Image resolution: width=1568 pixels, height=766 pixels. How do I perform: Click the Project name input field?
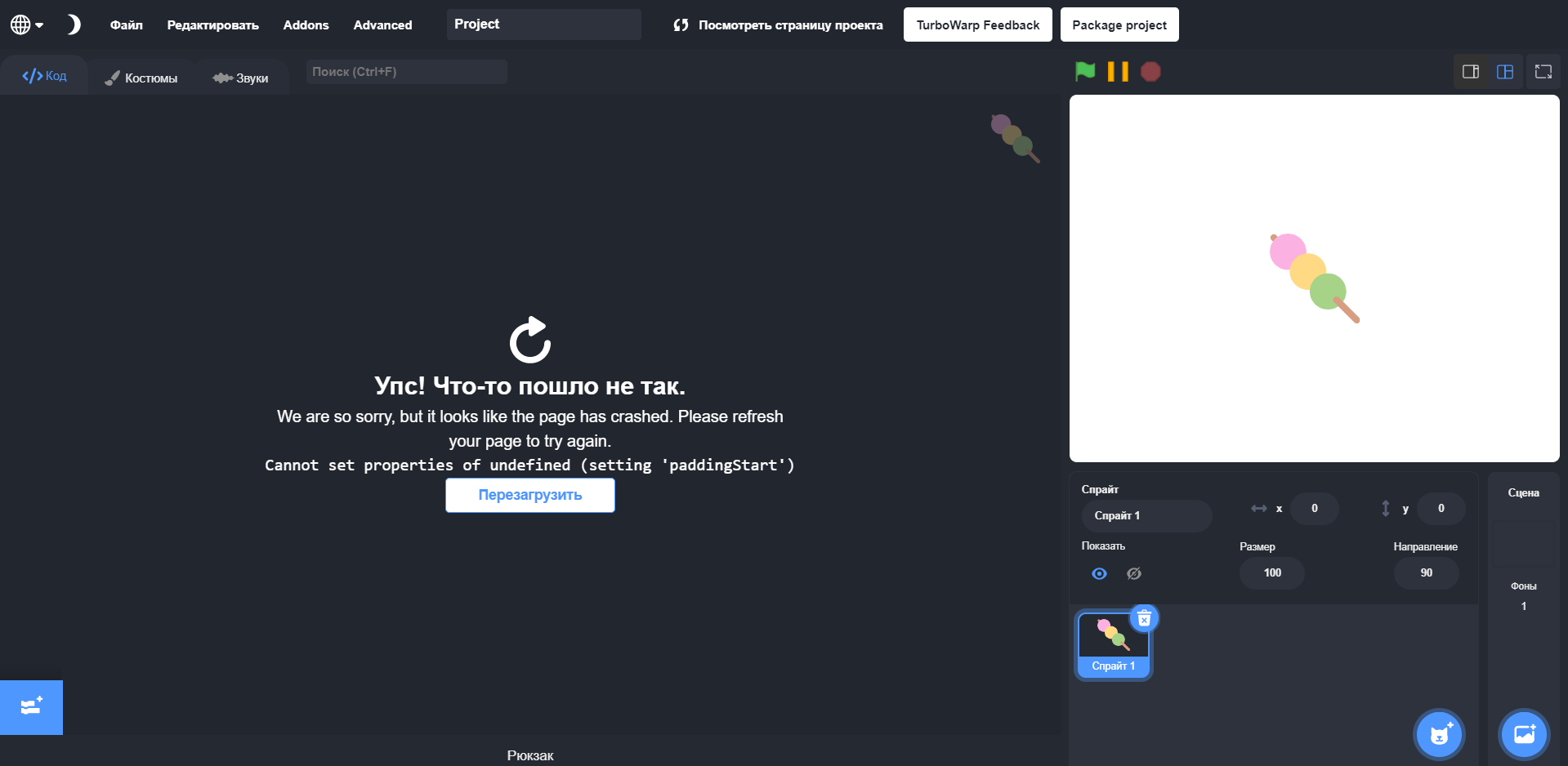tap(543, 24)
